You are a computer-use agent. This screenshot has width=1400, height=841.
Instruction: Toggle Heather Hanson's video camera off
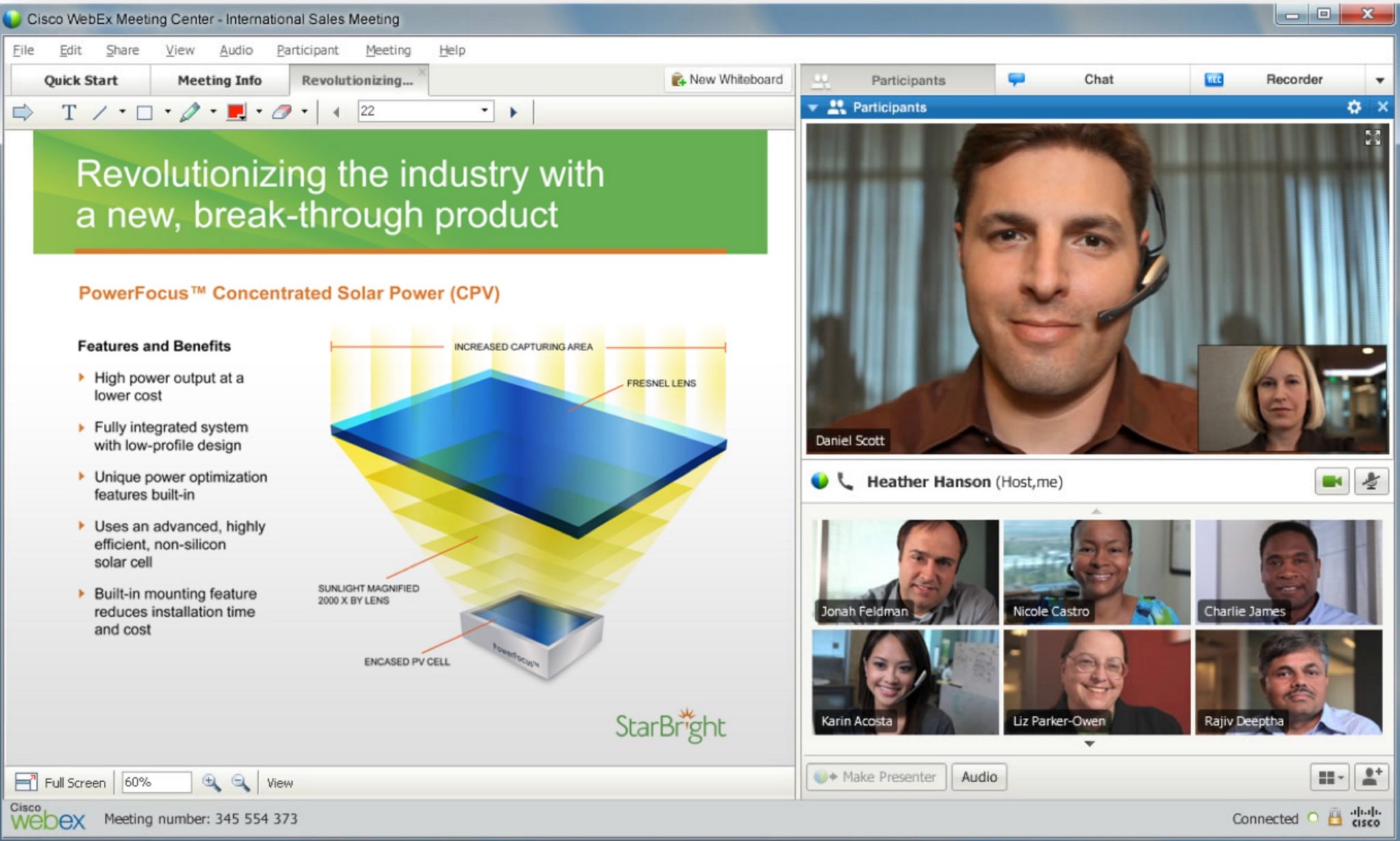[x=1330, y=481]
